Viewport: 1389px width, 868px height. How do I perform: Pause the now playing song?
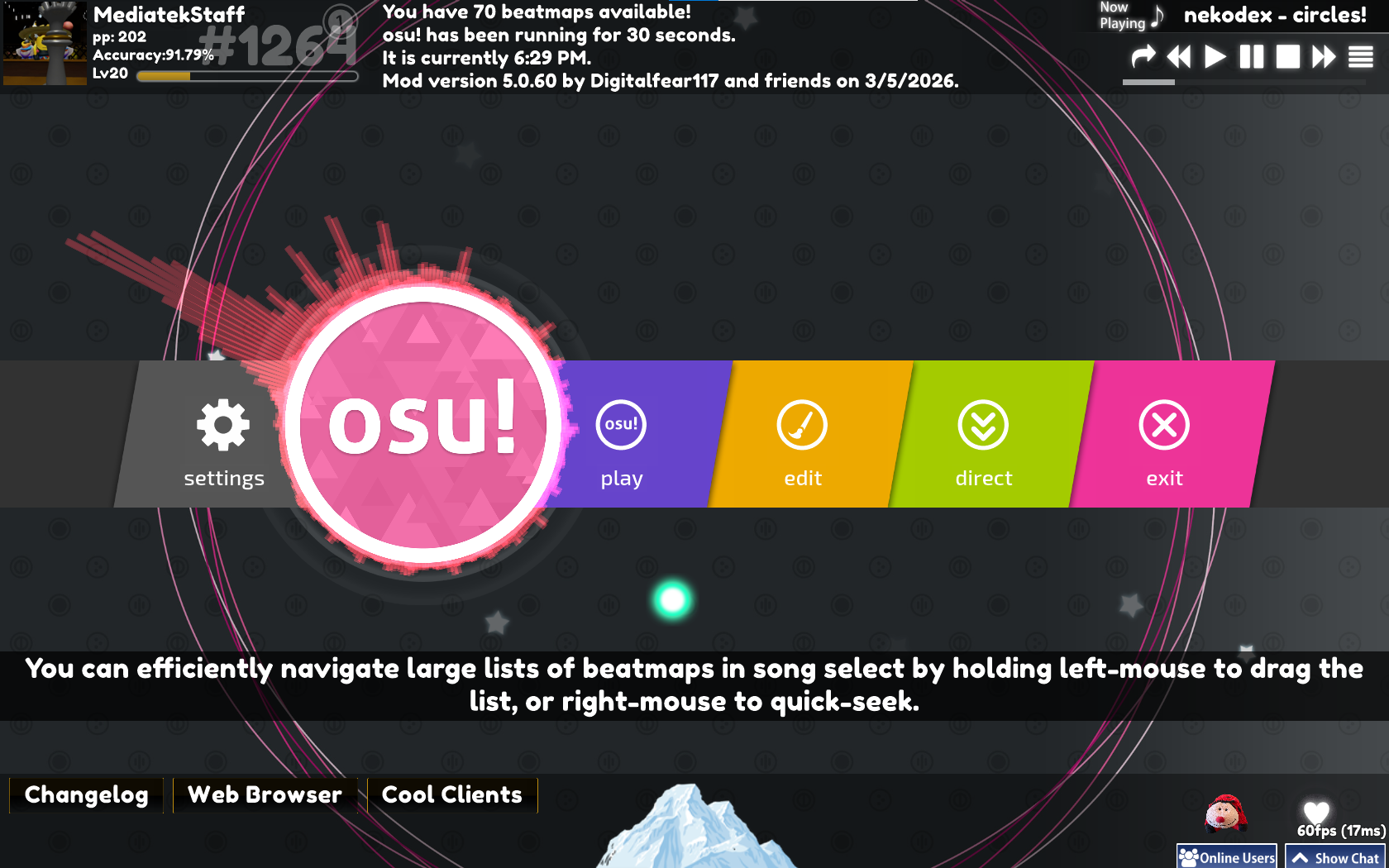(1252, 57)
